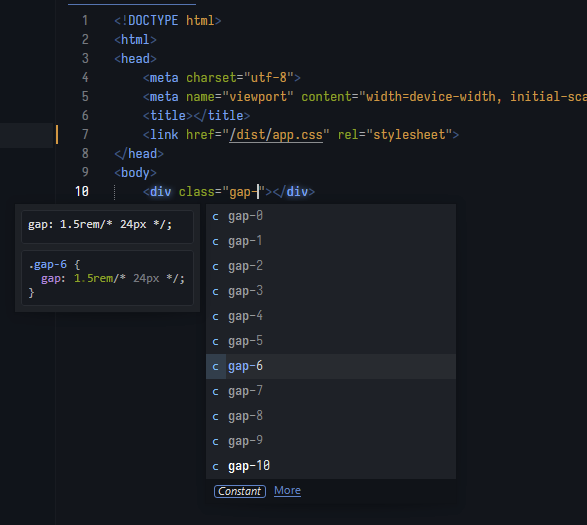Select the gap-0 completion icon
587x525 pixels.
point(216,216)
